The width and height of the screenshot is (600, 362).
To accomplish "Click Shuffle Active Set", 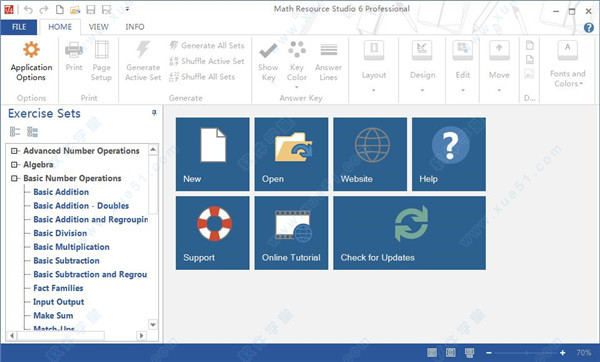I will point(207,61).
